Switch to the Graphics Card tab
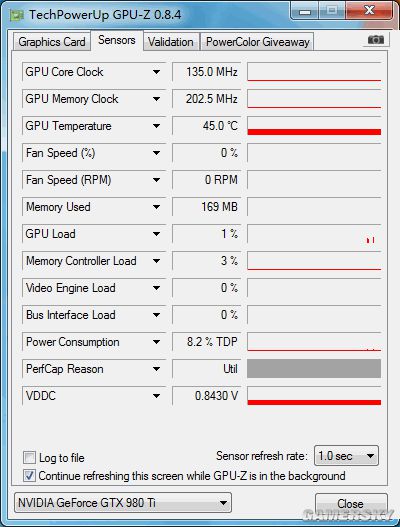 click(52, 42)
